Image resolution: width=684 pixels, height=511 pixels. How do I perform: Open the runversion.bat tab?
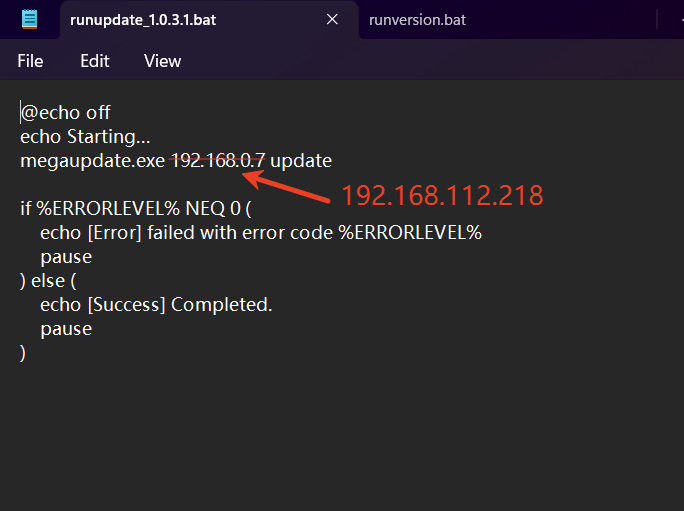pyautogui.click(x=417, y=20)
